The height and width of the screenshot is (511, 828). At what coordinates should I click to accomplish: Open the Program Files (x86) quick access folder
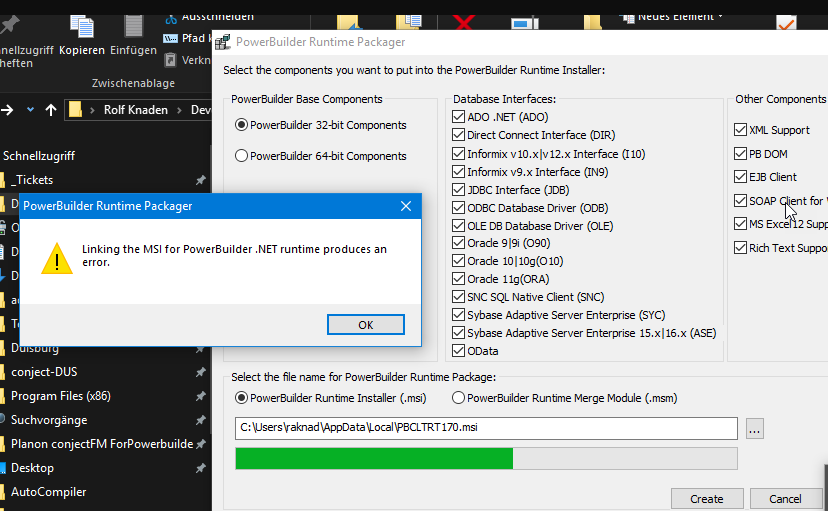tap(62, 396)
